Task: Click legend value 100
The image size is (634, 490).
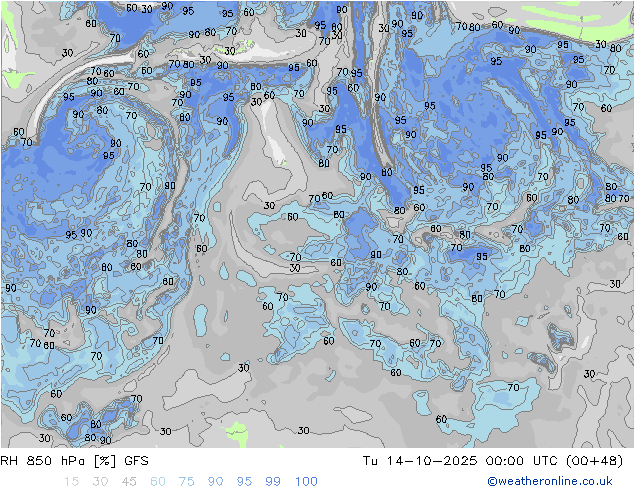Action: [306, 482]
